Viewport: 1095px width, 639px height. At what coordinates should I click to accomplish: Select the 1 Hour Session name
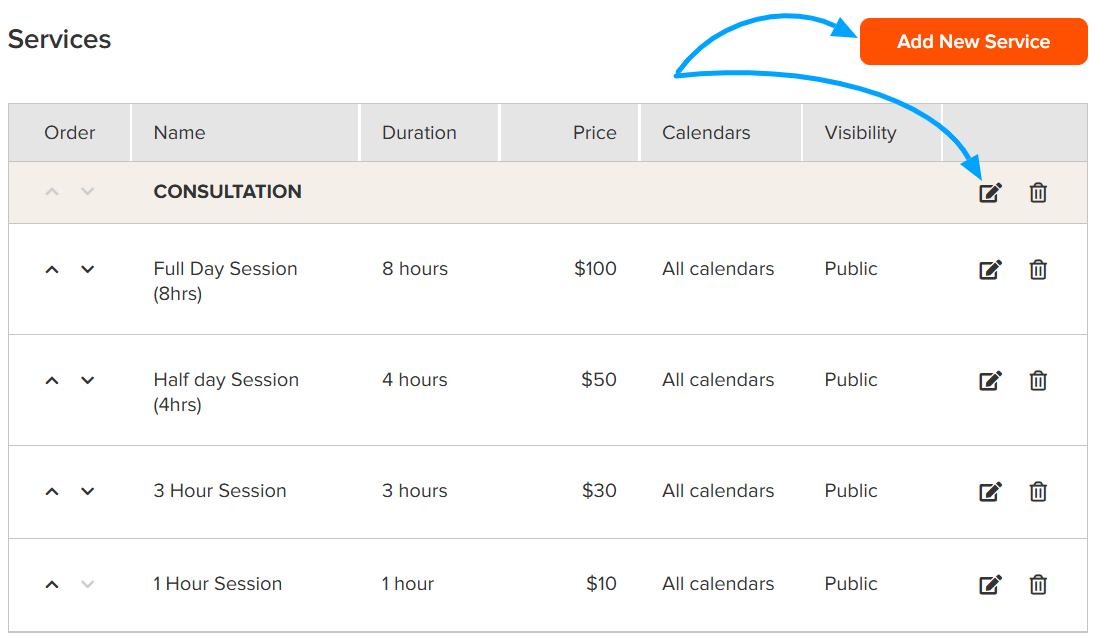(x=217, y=584)
